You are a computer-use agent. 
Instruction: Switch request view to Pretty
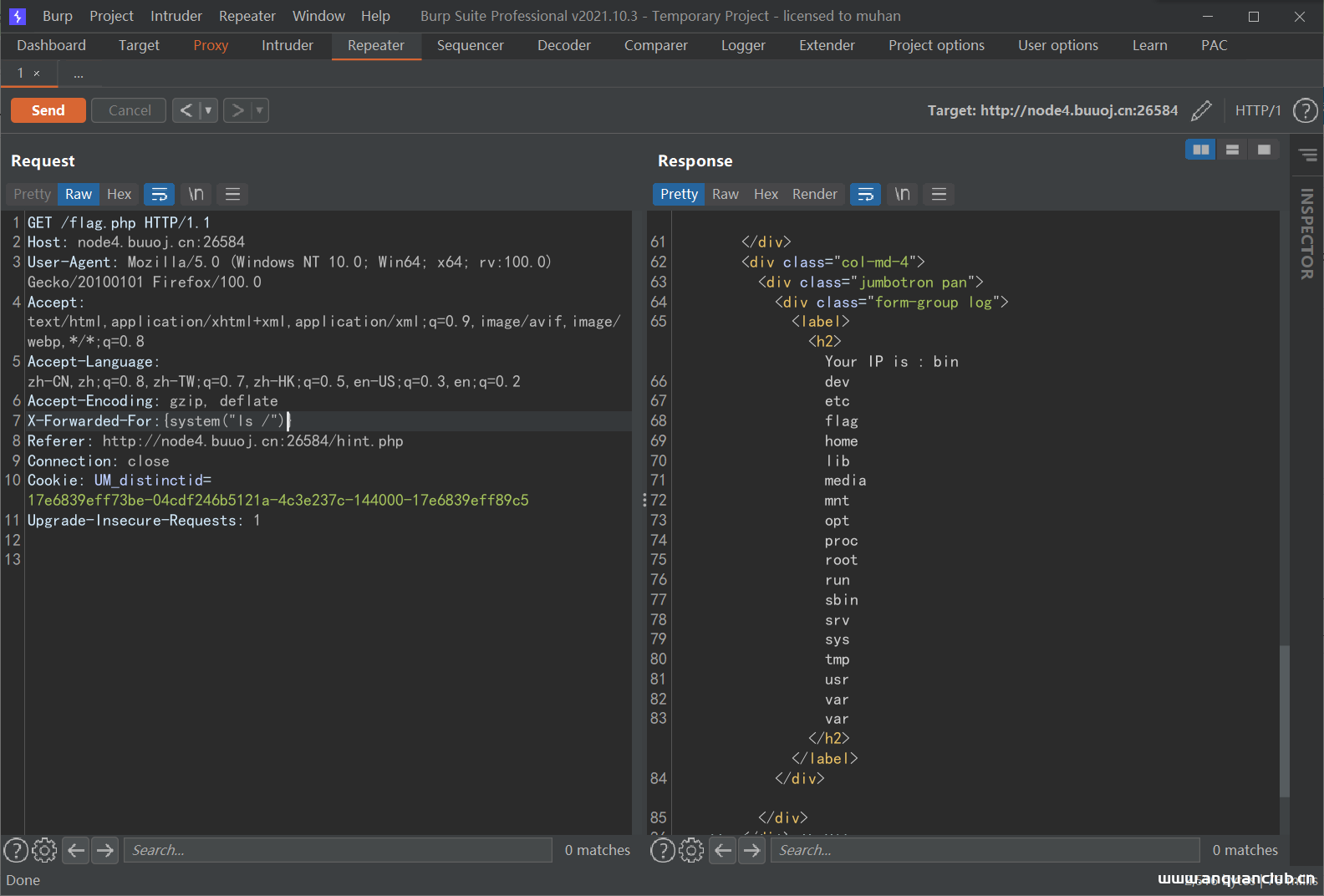coord(32,194)
